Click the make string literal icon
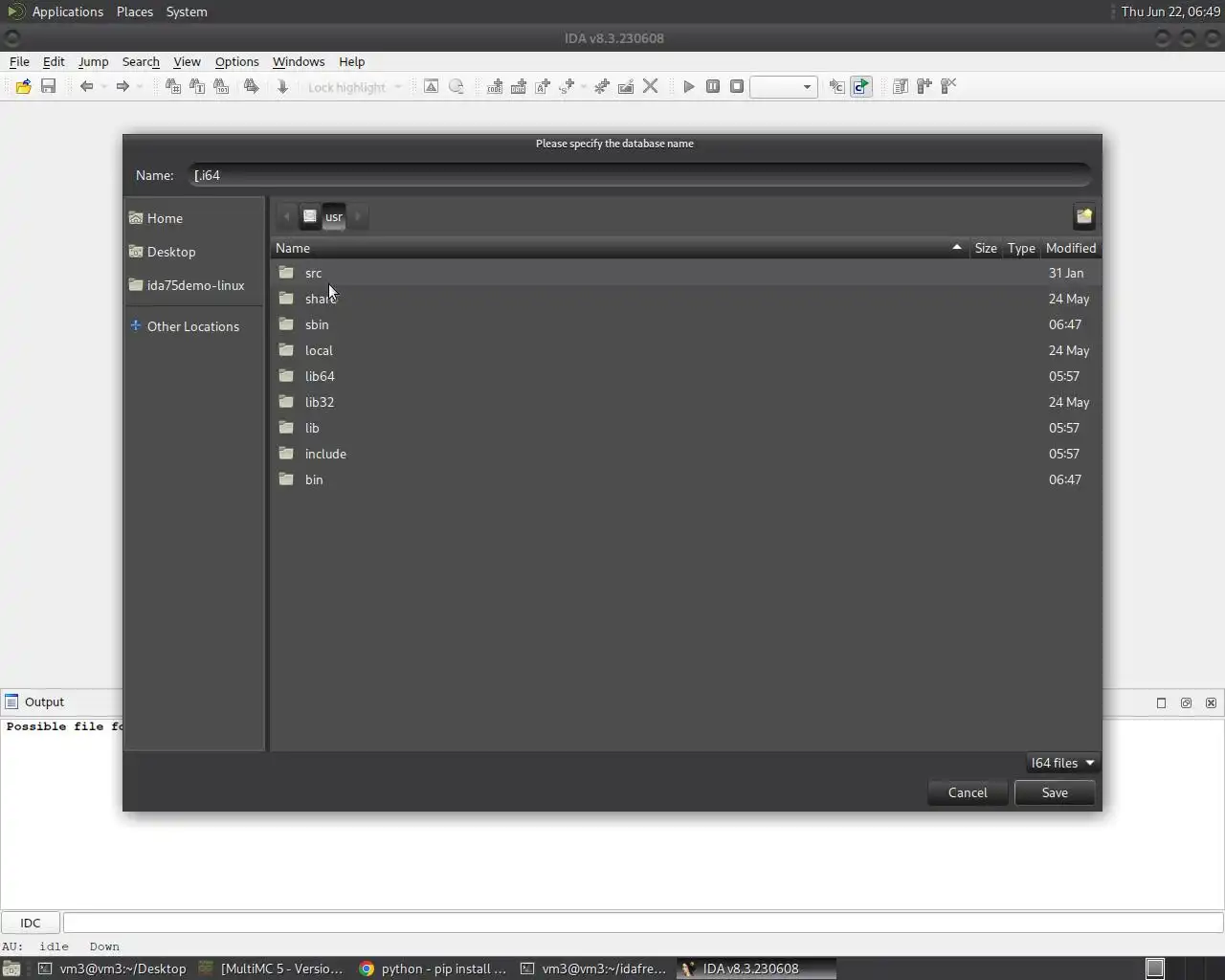The height and width of the screenshot is (980, 1225). pos(543,86)
